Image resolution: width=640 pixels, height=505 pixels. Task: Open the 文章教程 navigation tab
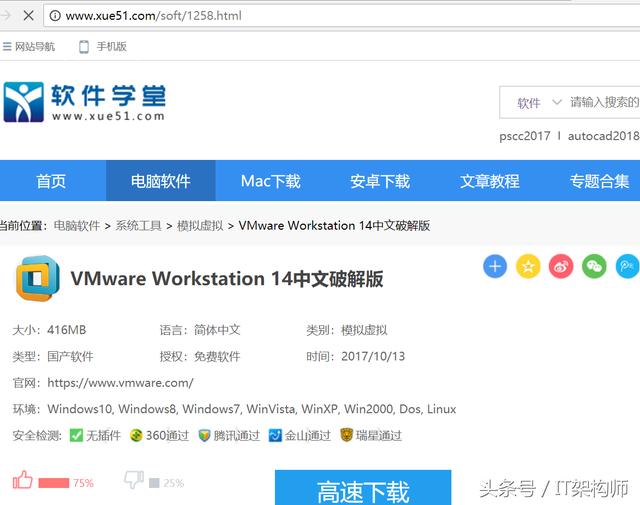tap(490, 181)
